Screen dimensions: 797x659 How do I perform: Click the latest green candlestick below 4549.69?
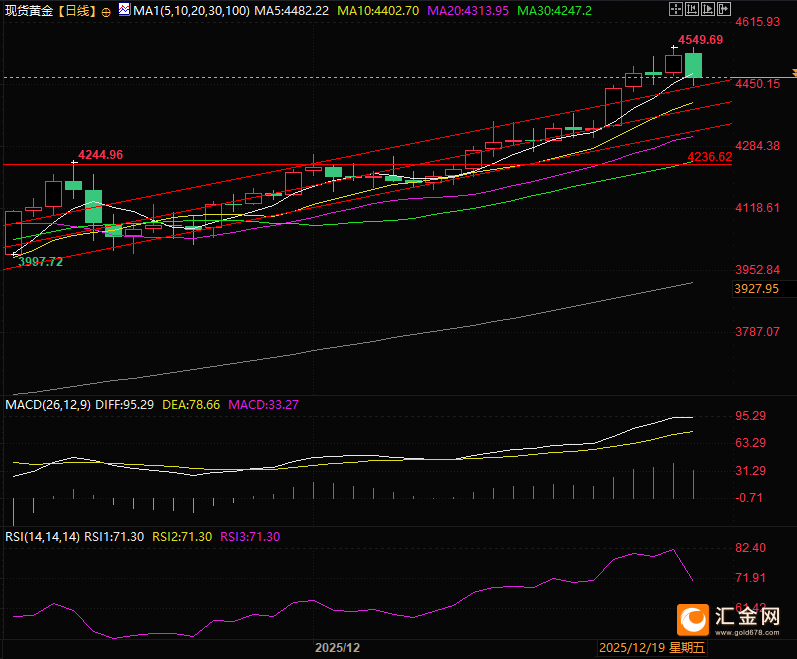(x=694, y=65)
